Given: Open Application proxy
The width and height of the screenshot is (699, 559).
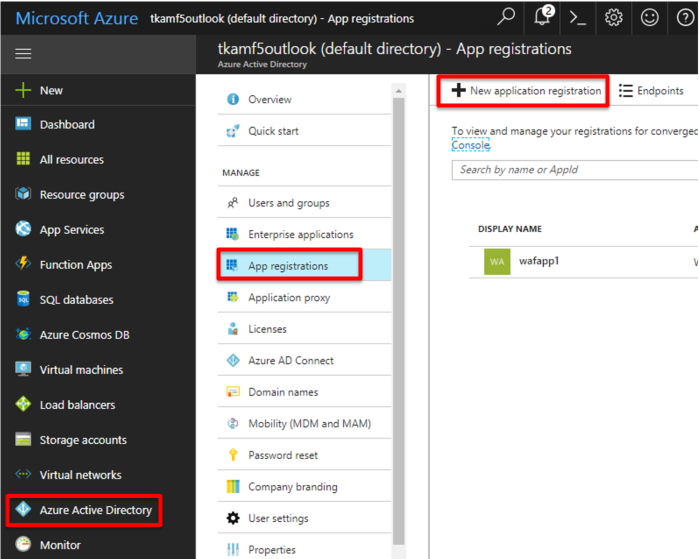Looking at the screenshot, I should point(304,297).
